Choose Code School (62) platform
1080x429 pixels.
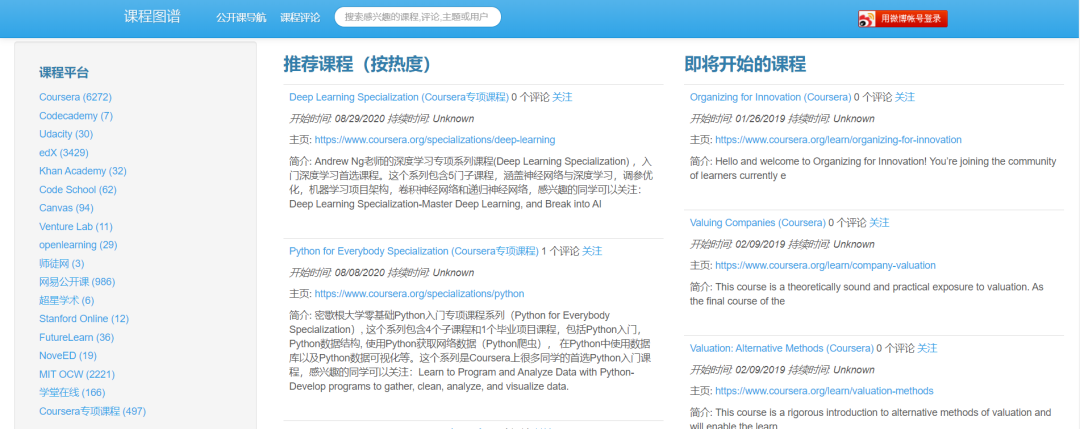tap(78, 190)
